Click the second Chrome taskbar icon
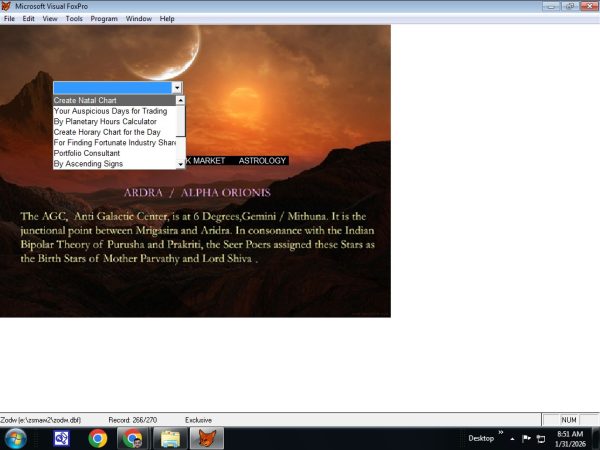Screen dimensions: 600x450 tap(132, 438)
